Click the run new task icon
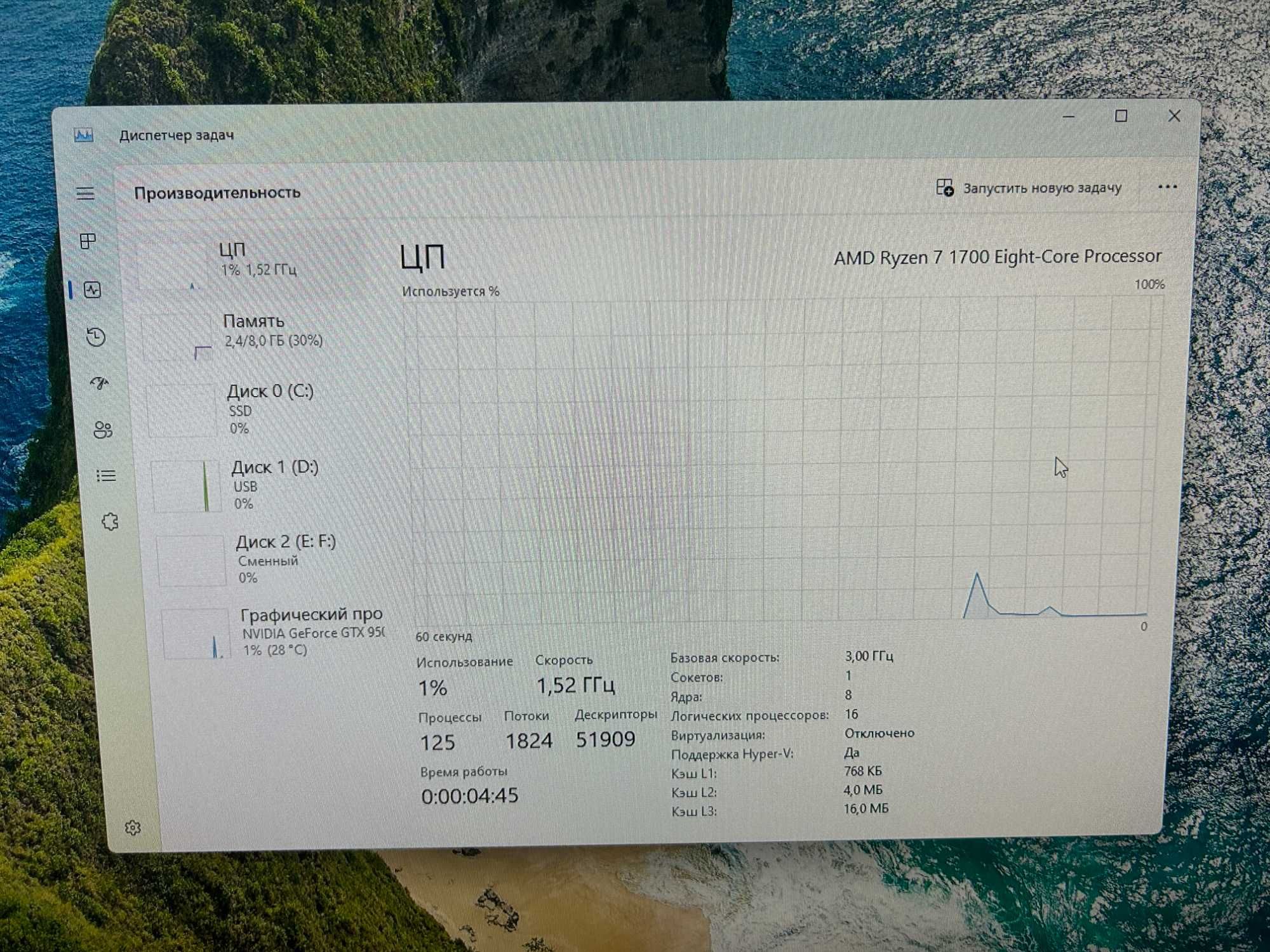Viewport: 1270px width, 952px height. (x=945, y=188)
